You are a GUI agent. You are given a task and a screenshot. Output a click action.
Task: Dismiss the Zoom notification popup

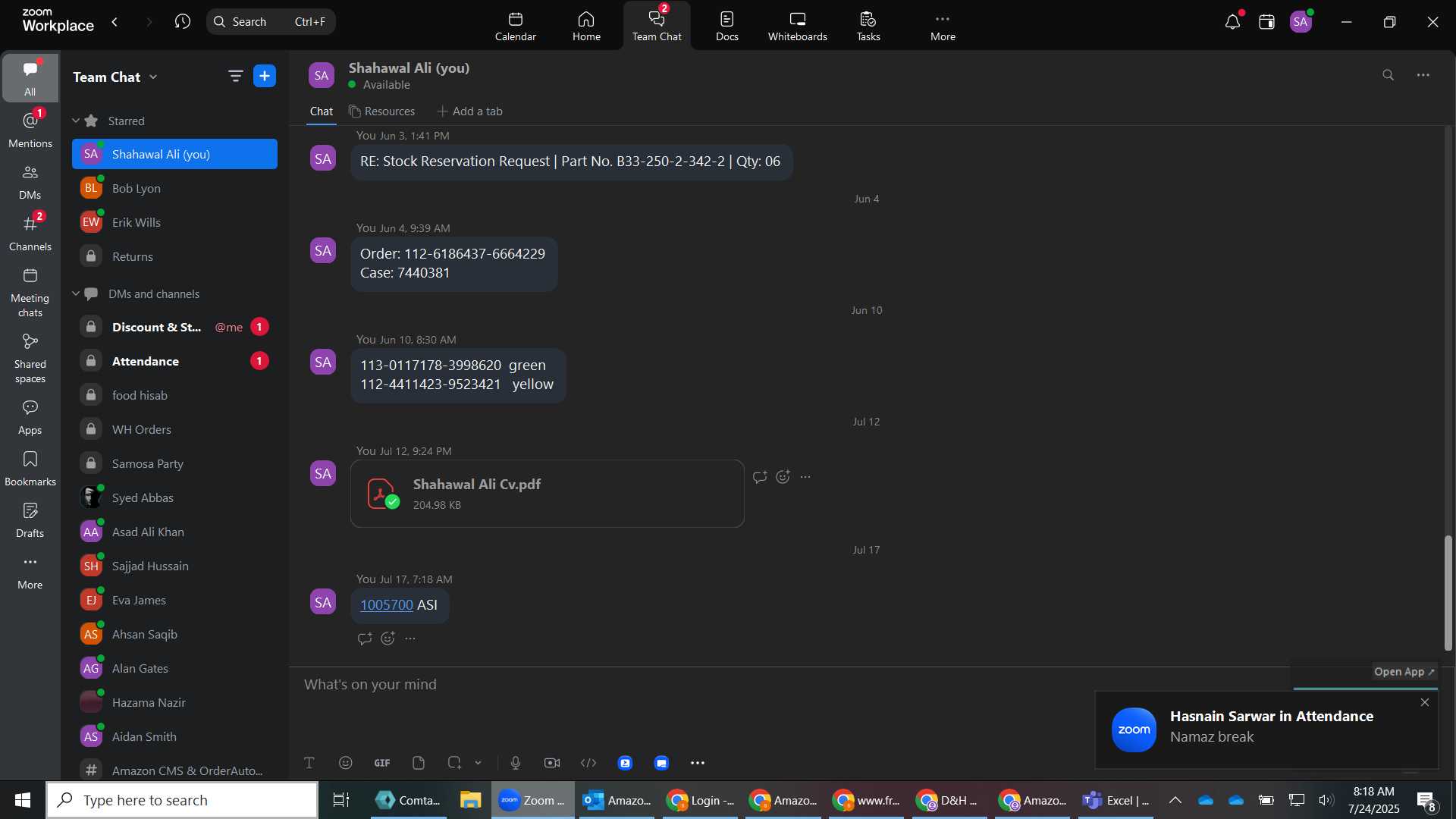(x=1425, y=702)
